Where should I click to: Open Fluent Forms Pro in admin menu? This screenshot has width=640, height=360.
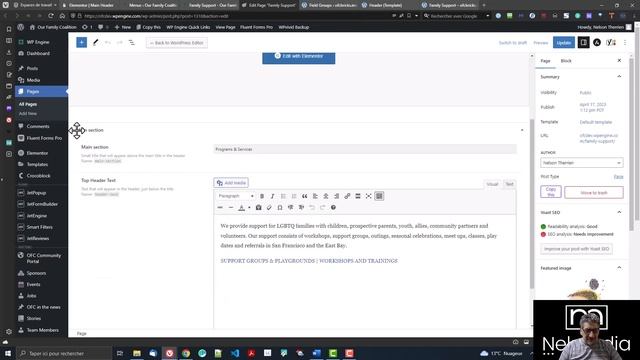coord(44,138)
